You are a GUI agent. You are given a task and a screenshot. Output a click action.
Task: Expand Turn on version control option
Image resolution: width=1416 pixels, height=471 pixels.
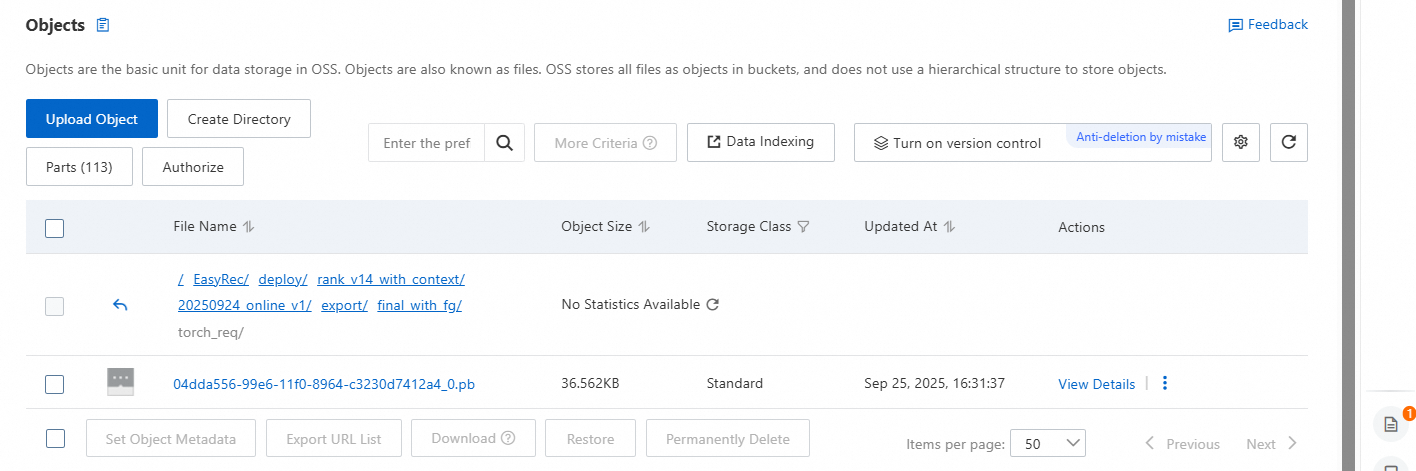point(957,143)
